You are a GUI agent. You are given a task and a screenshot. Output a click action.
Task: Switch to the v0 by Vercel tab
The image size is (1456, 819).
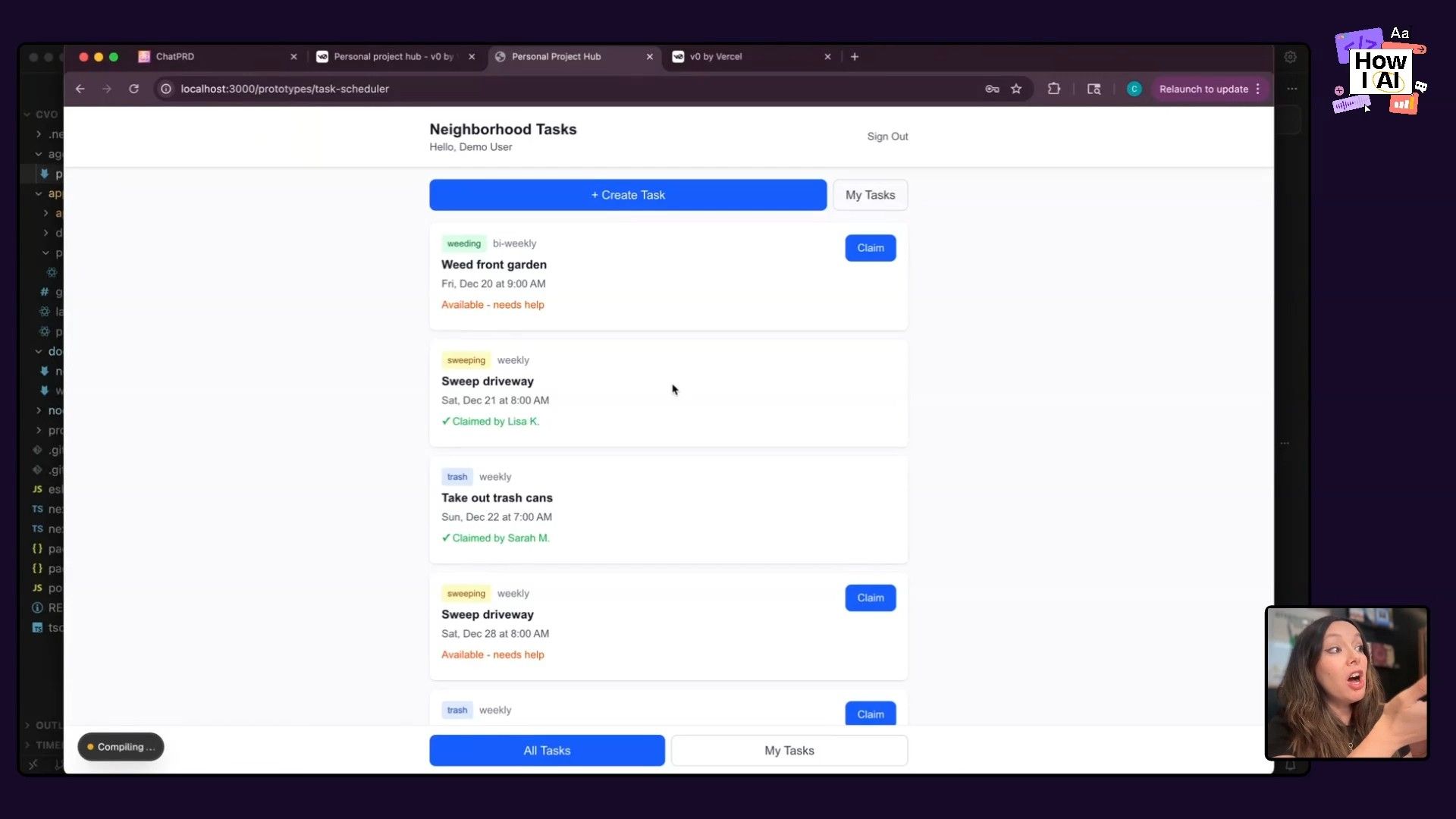pyautogui.click(x=751, y=57)
